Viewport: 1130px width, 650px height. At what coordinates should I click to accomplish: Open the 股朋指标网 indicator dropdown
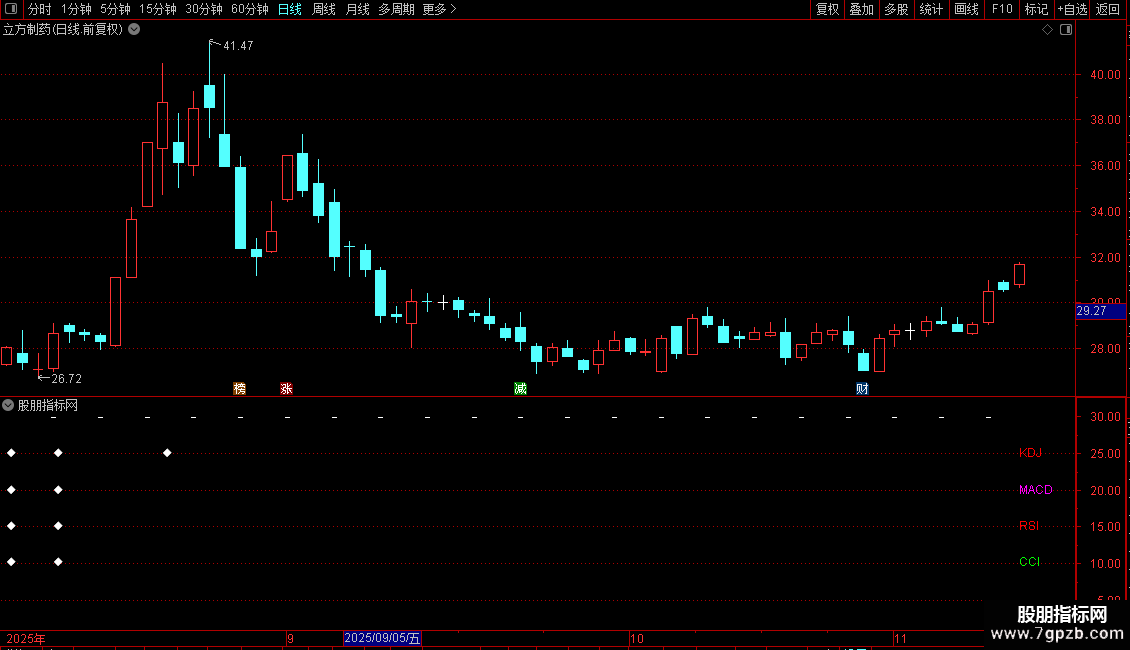click(x=8, y=406)
